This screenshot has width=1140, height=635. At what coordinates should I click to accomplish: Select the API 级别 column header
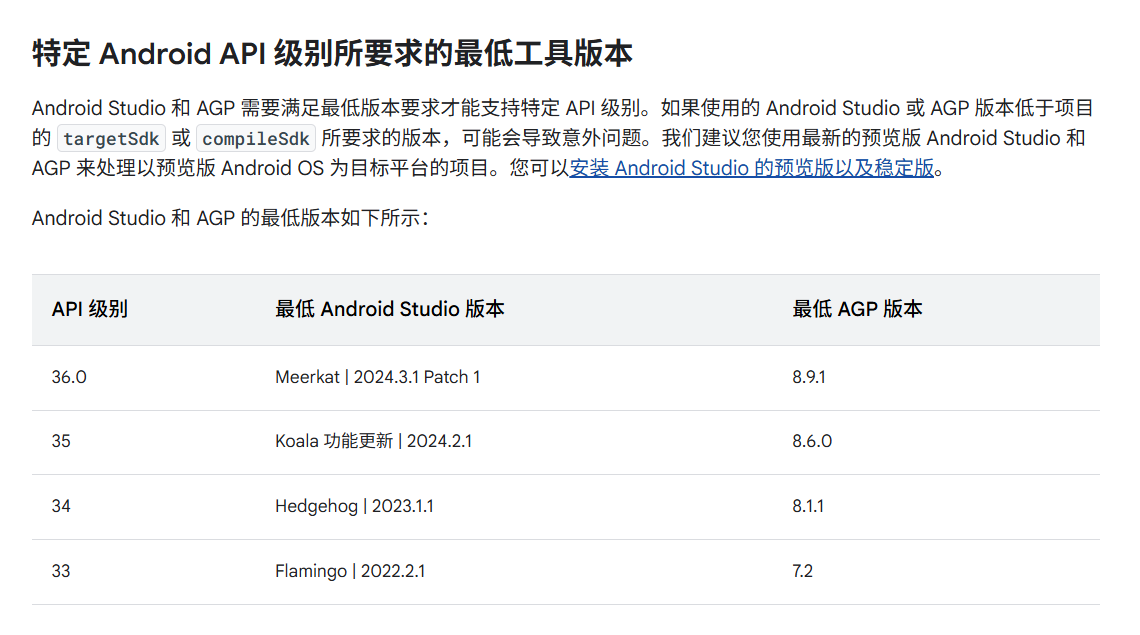coord(90,309)
